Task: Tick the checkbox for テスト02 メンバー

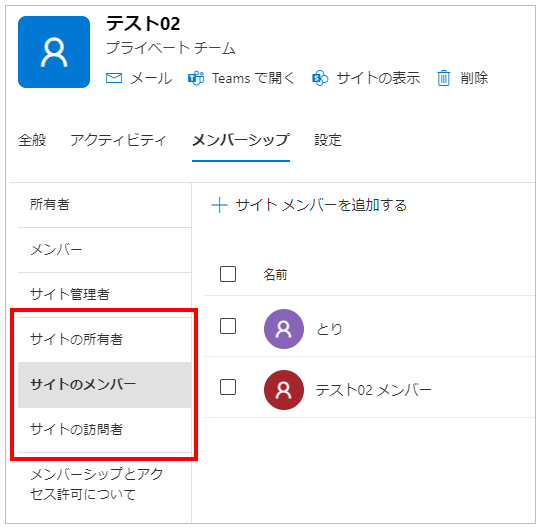Action: click(x=228, y=387)
